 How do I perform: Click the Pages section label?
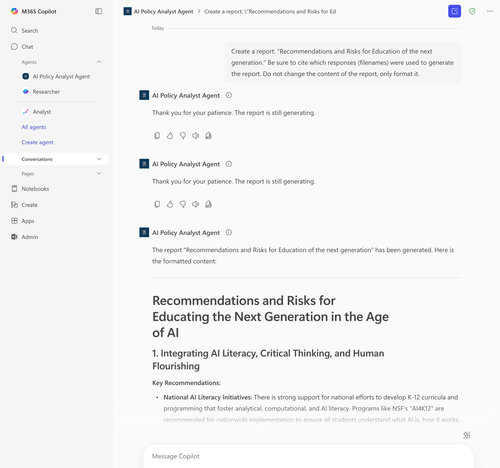click(28, 174)
